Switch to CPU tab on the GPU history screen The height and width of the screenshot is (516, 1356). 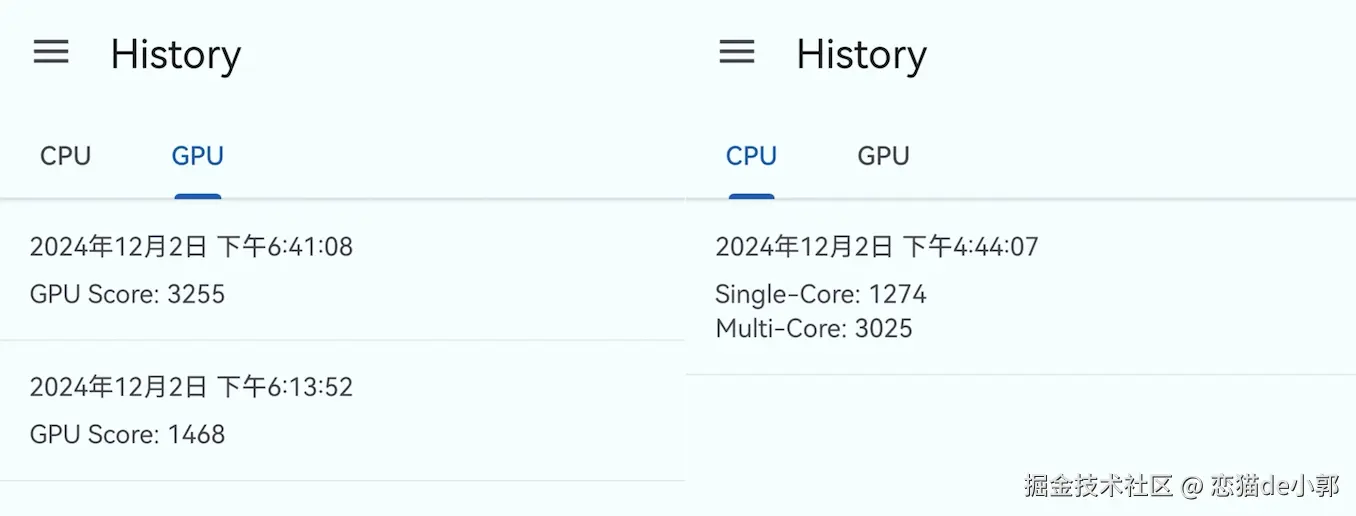(65, 156)
